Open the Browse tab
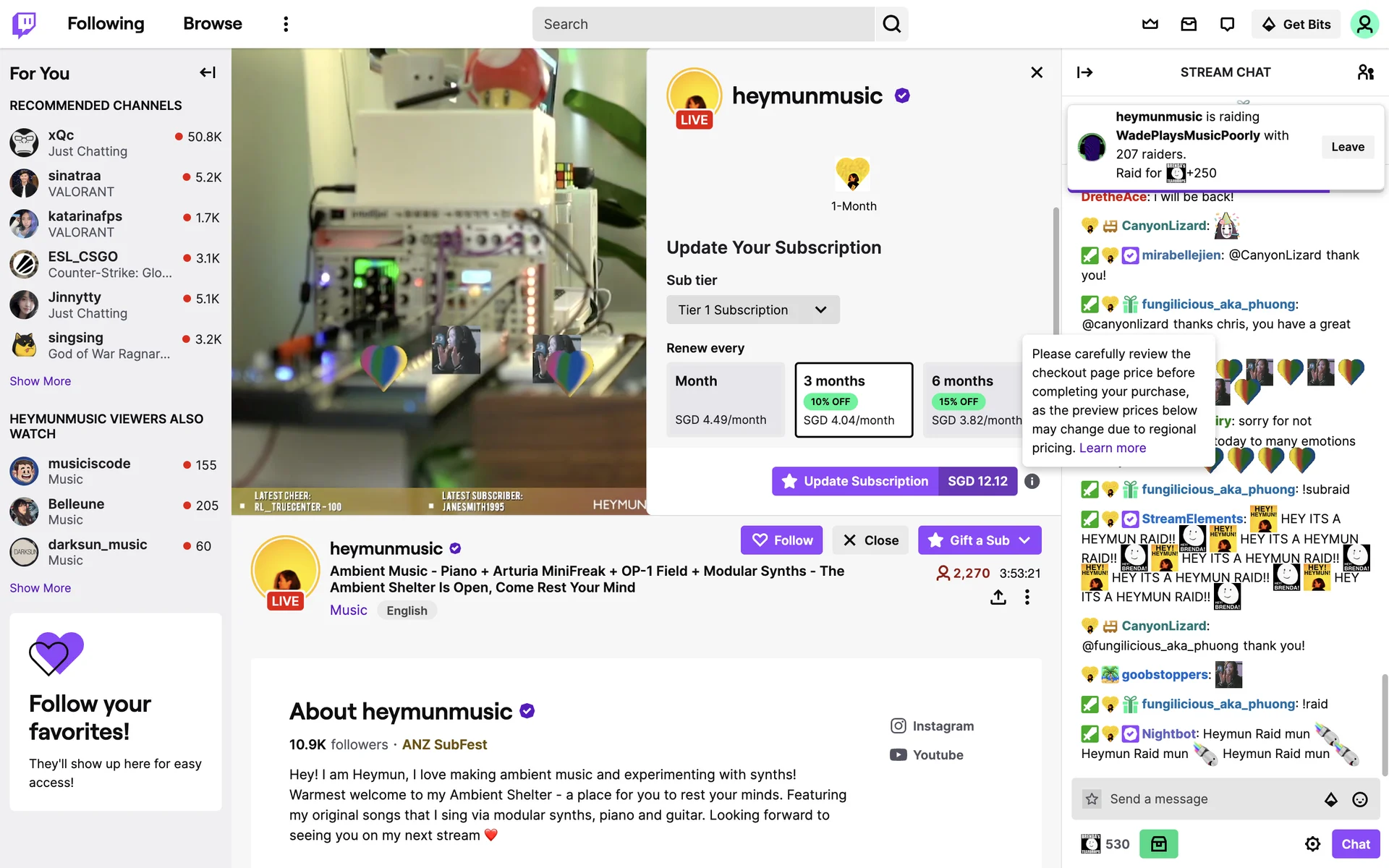Screen dimensions: 1389x868 [x=213, y=24]
